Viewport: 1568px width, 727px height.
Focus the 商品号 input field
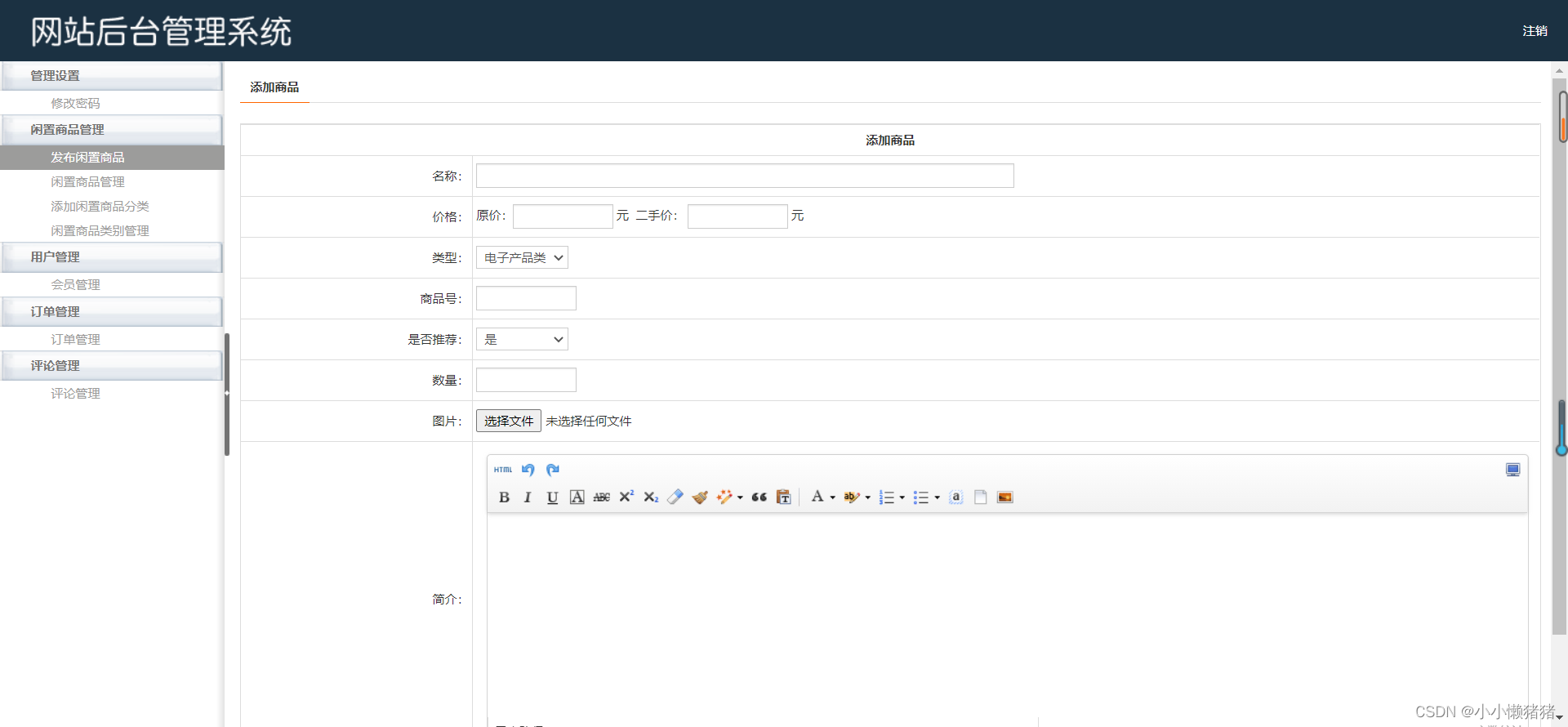[x=526, y=298]
